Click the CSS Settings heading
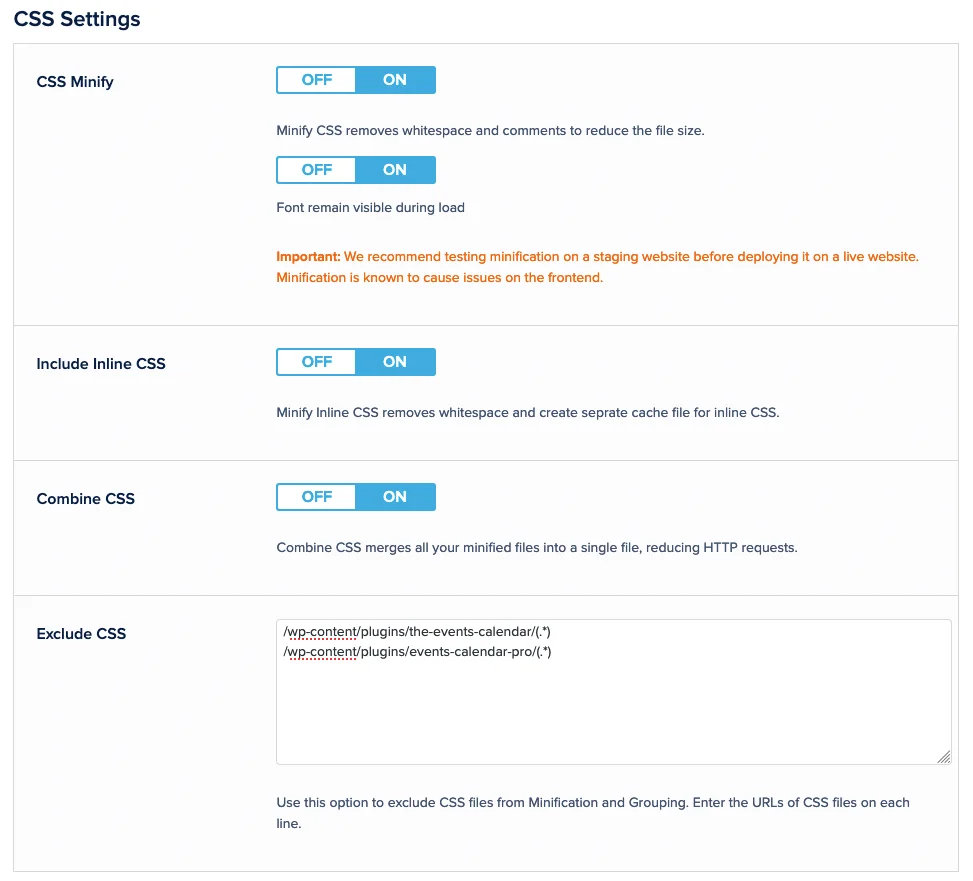973x881 pixels. (77, 19)
